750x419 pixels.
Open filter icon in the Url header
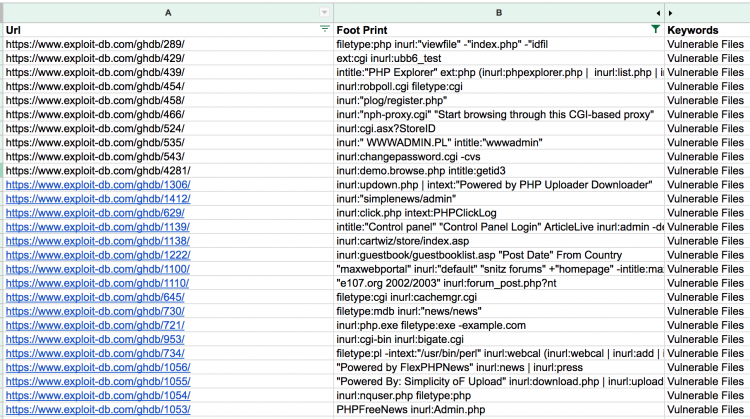coord(325,30)
